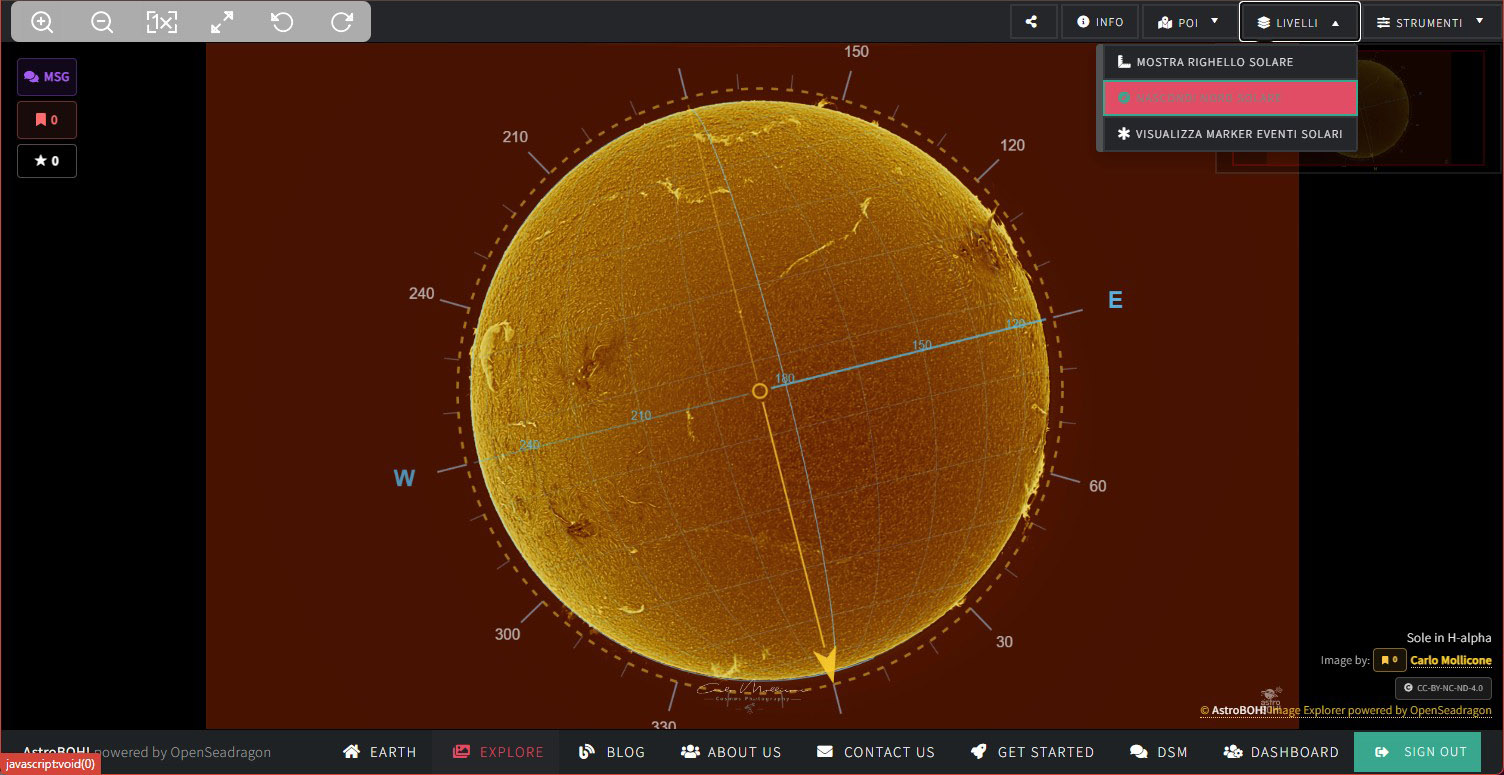1504x775 pixels.
Task: Open ABOUT US page
Action: [731, 752]
